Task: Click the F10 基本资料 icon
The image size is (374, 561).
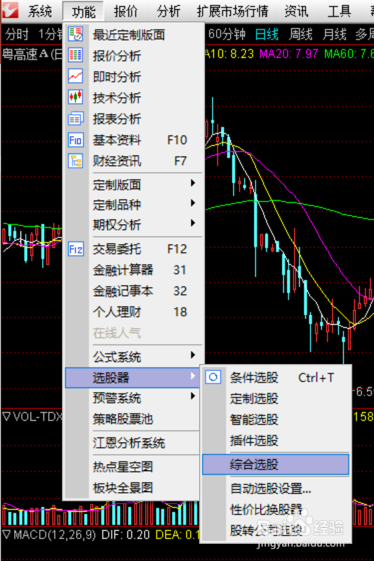Action: (x=76, y=140)
